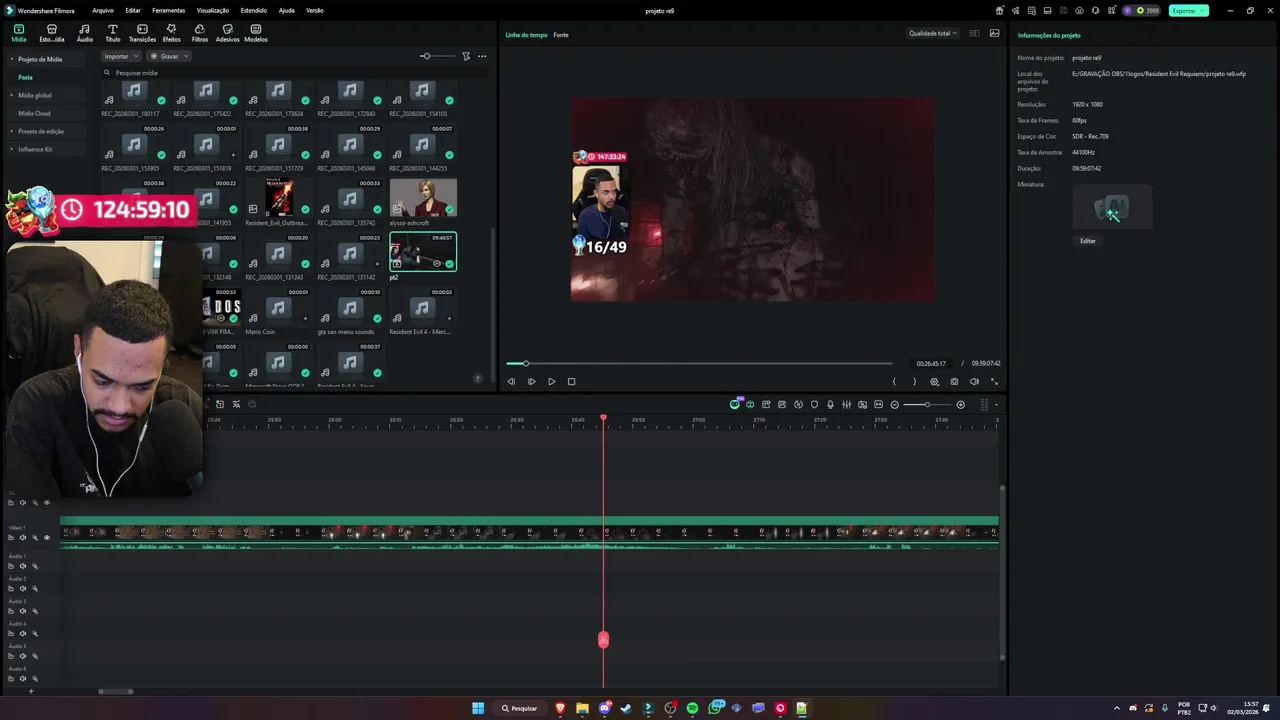This screenshot has width=1280, height=720.
Task: Open the Qualidade total dropdown
Action: point(932,33)
